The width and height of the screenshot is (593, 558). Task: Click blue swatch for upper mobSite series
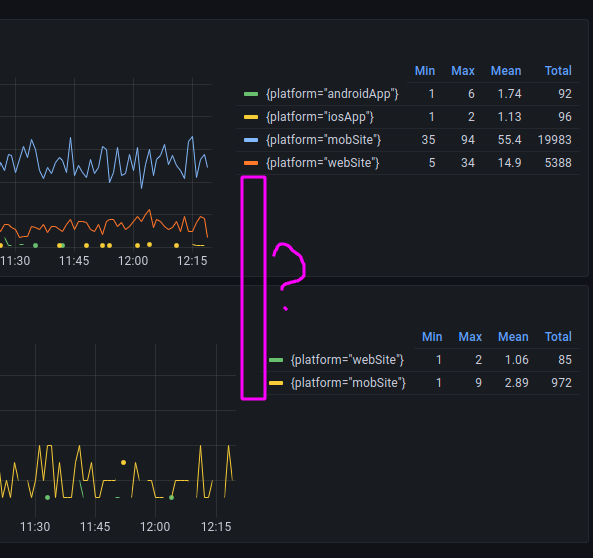[251, 140]
